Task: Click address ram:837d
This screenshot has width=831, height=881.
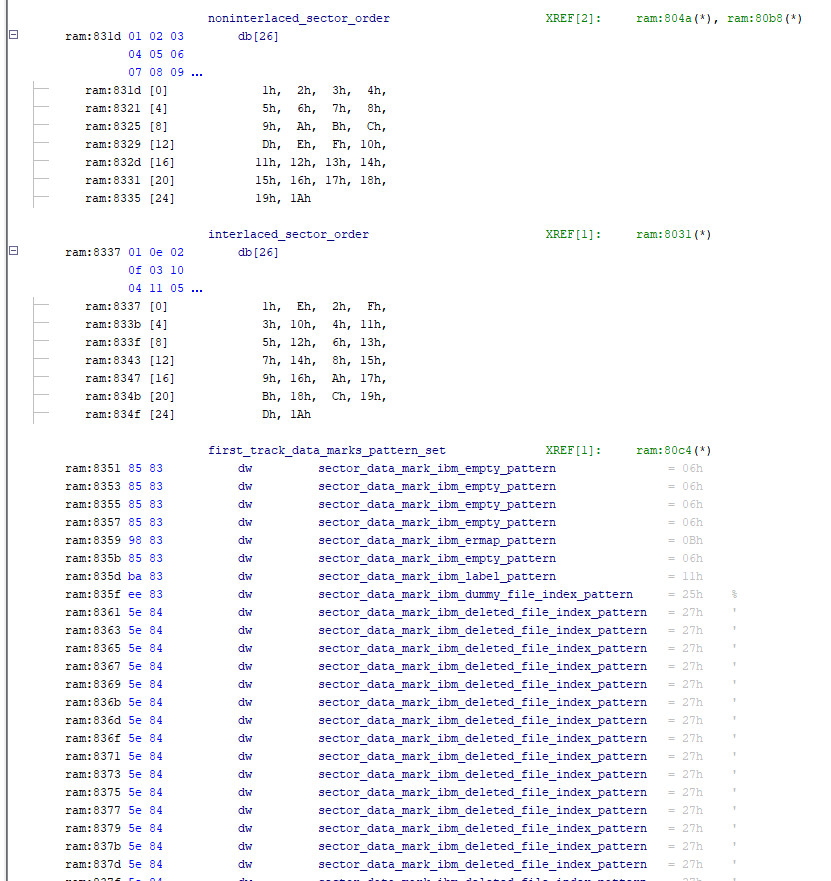Action: [x=93, y=864]
